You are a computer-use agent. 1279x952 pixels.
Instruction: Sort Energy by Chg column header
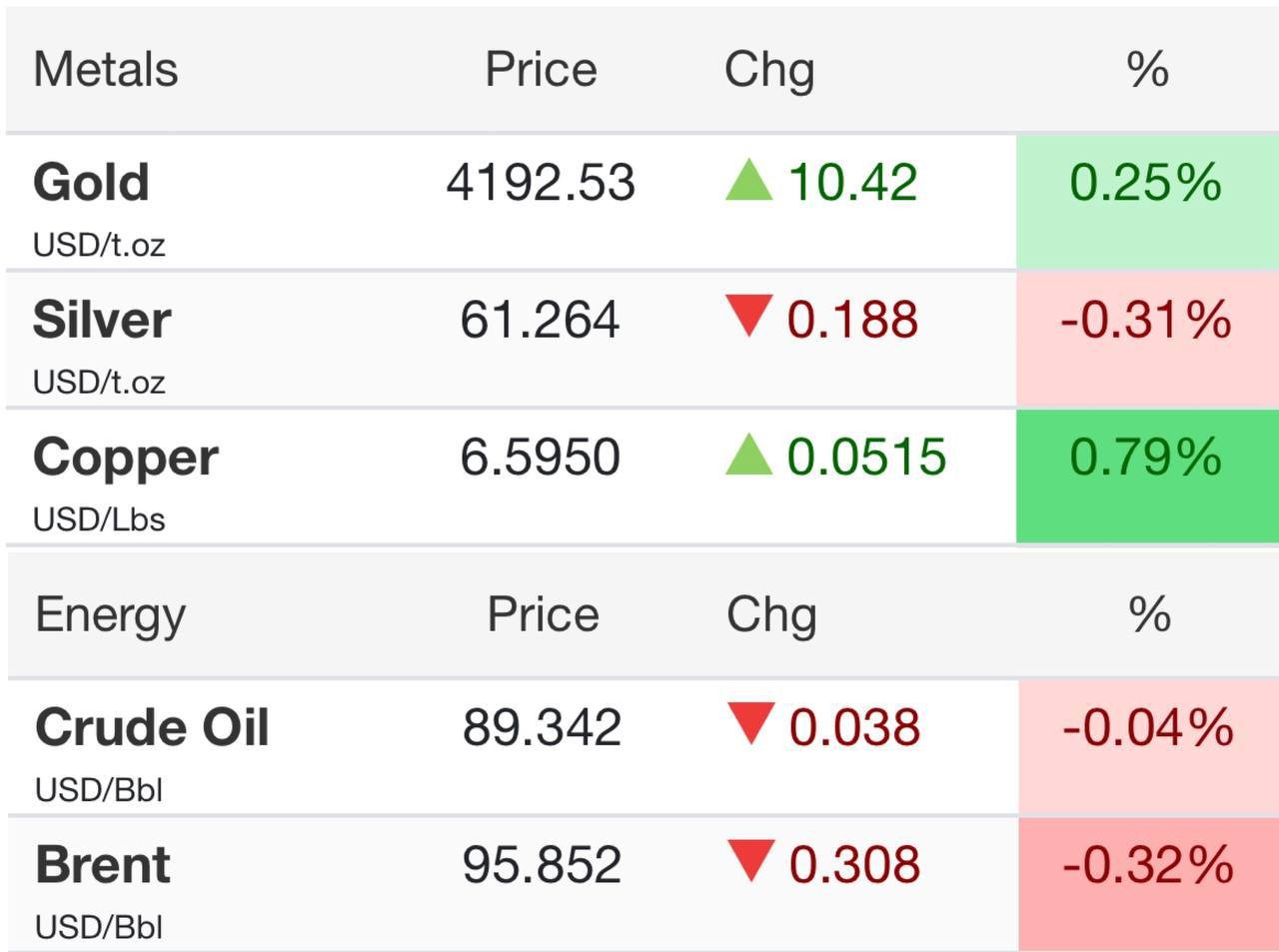771,615
